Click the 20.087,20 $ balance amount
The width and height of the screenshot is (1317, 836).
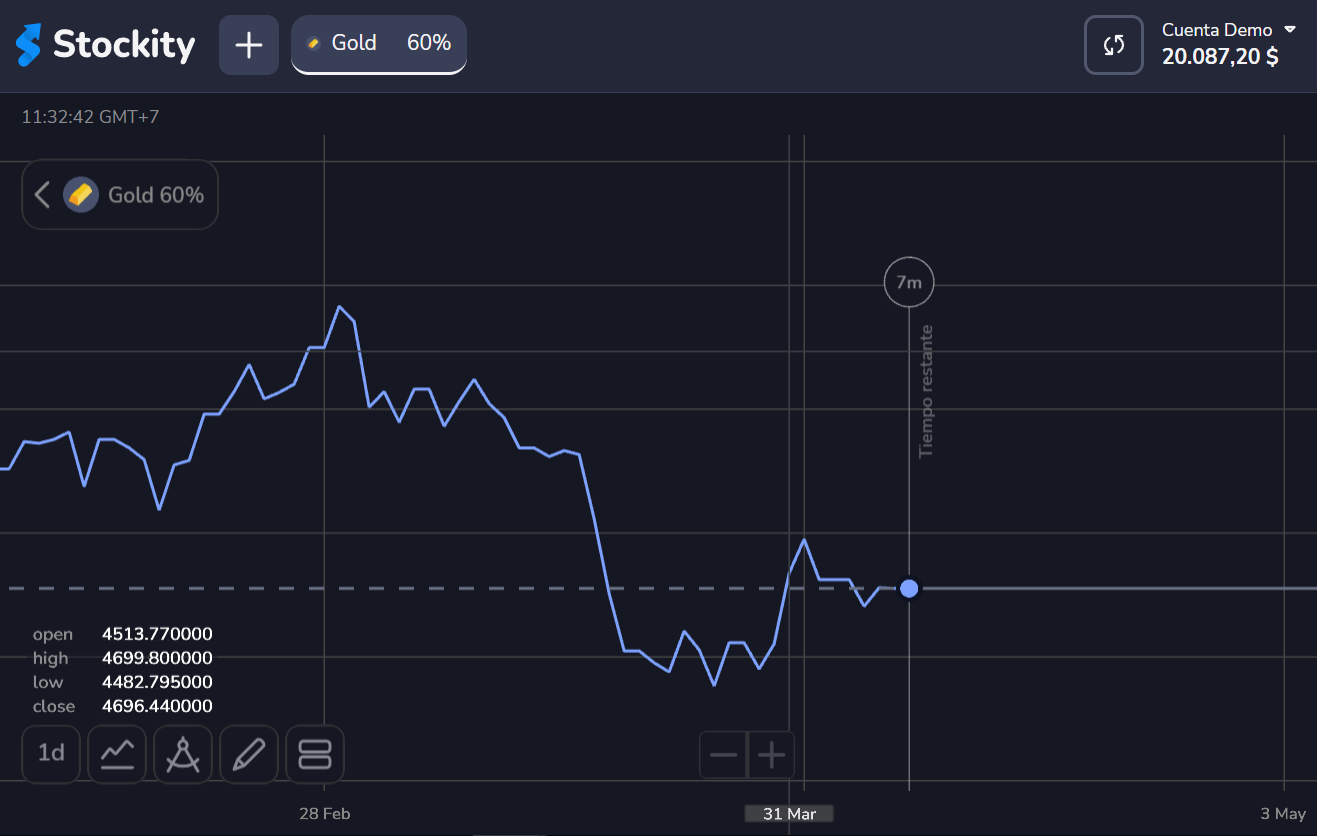[1220, 57]
